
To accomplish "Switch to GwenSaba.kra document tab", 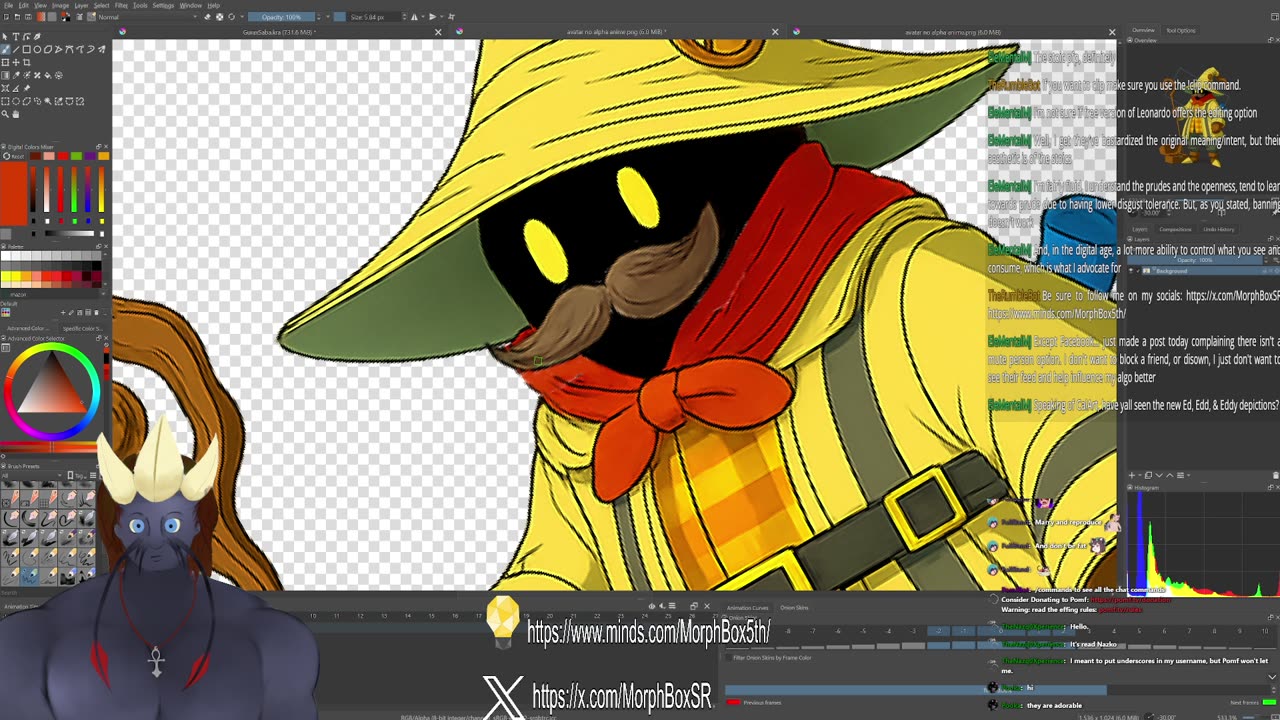I will pyautogui.click(x=280, y=32).
